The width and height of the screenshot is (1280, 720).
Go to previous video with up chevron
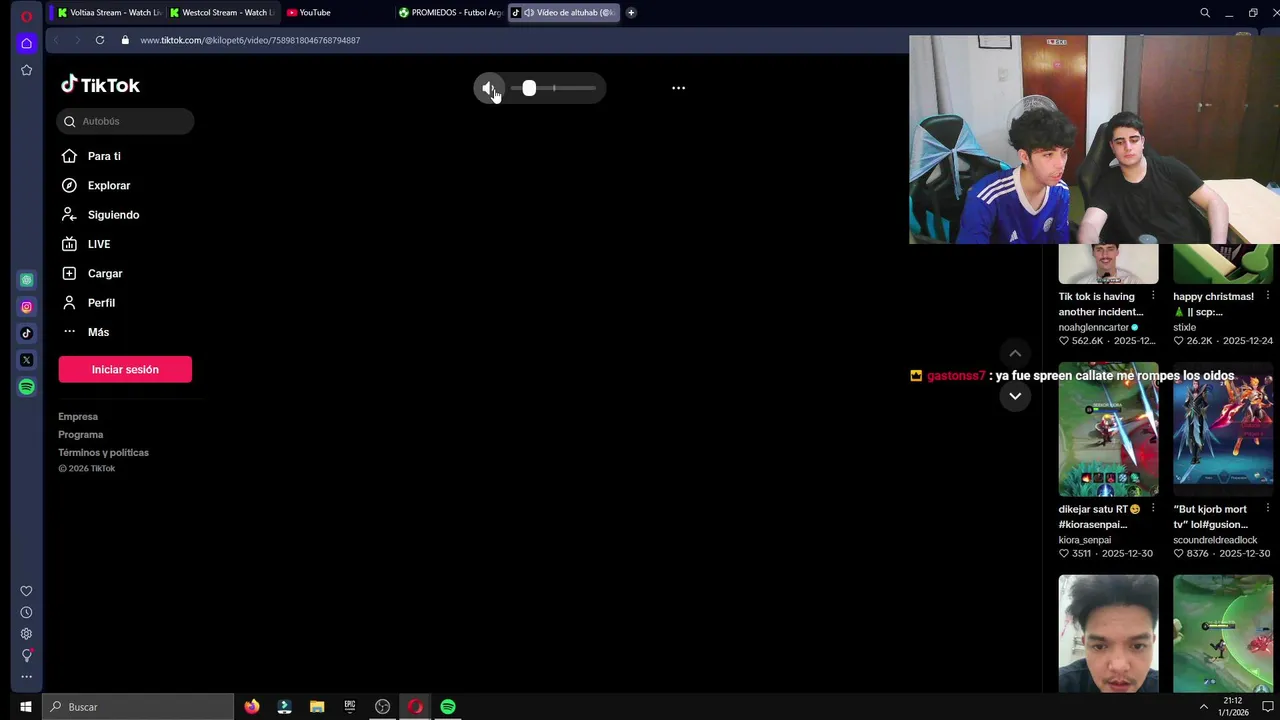click(x=1015, y=353)
